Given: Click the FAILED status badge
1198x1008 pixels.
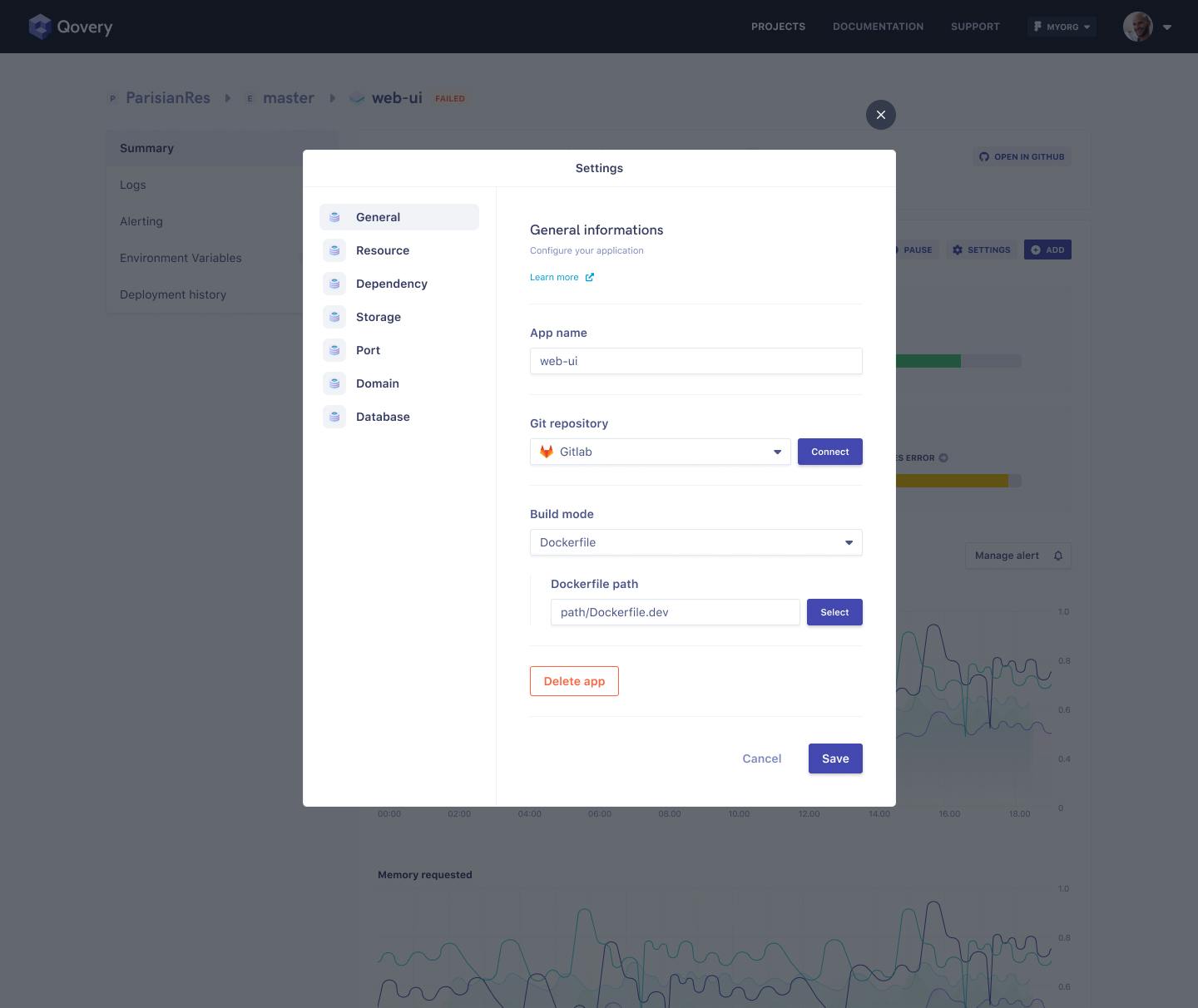Looking at the screenshot, I should coord(450,98).
